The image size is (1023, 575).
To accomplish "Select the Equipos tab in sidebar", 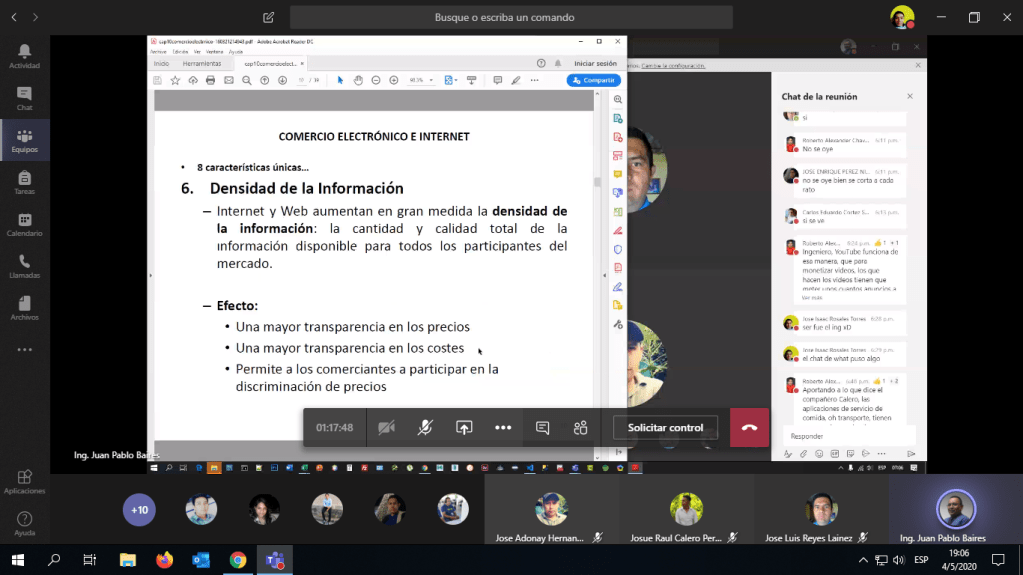I will click(x=24, y=141).
